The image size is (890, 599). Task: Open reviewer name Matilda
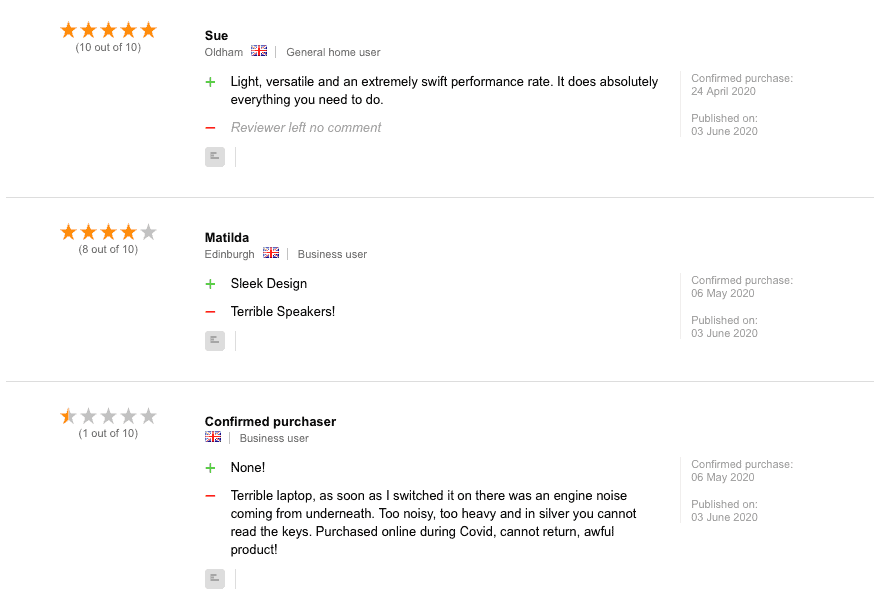(226, 237)
